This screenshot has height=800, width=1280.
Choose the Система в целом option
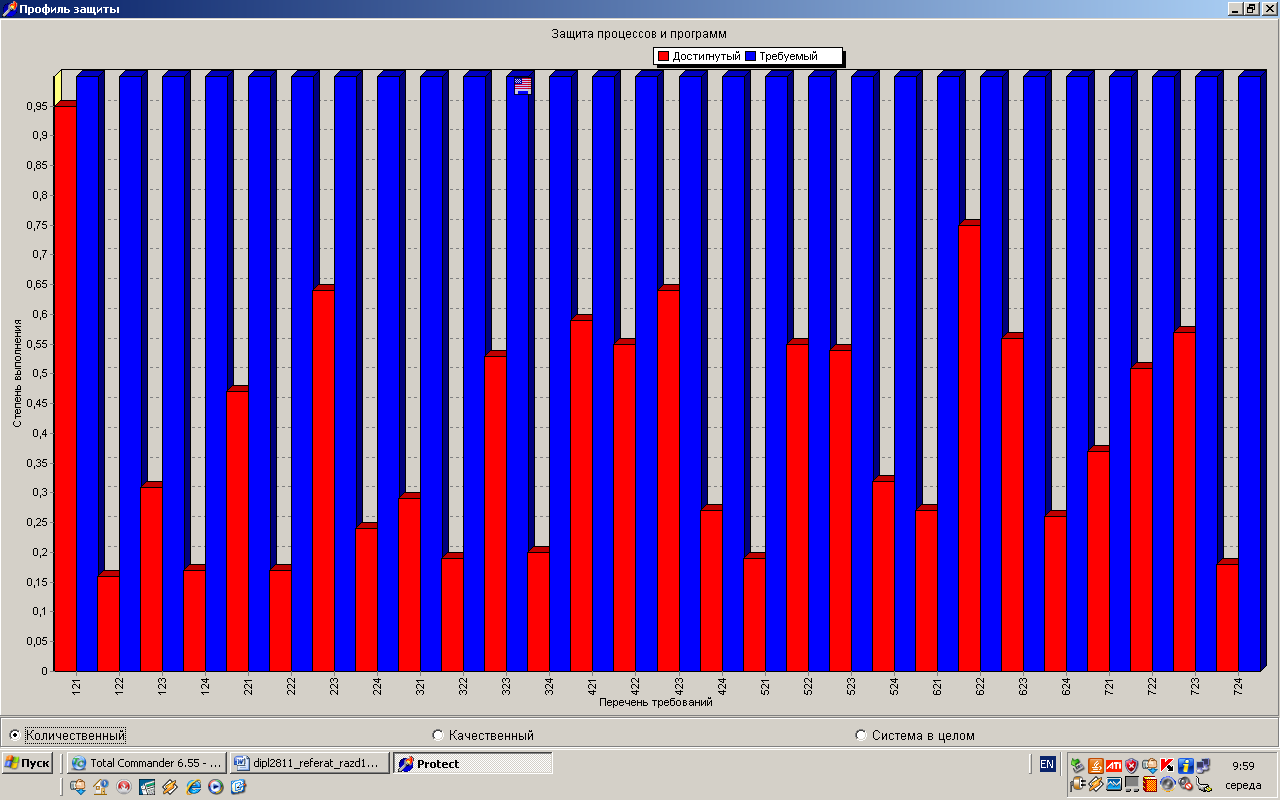(861, 735)
